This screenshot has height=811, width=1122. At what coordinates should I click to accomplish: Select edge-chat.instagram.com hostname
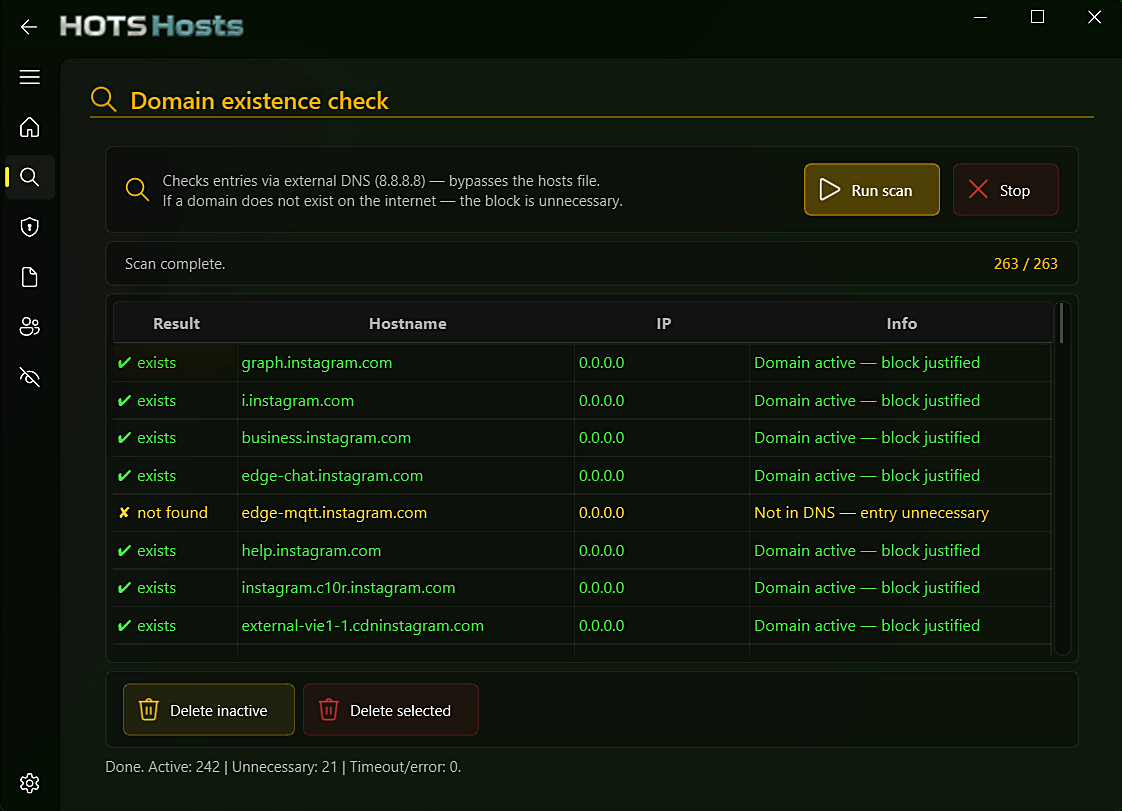[x=332, y=476]
